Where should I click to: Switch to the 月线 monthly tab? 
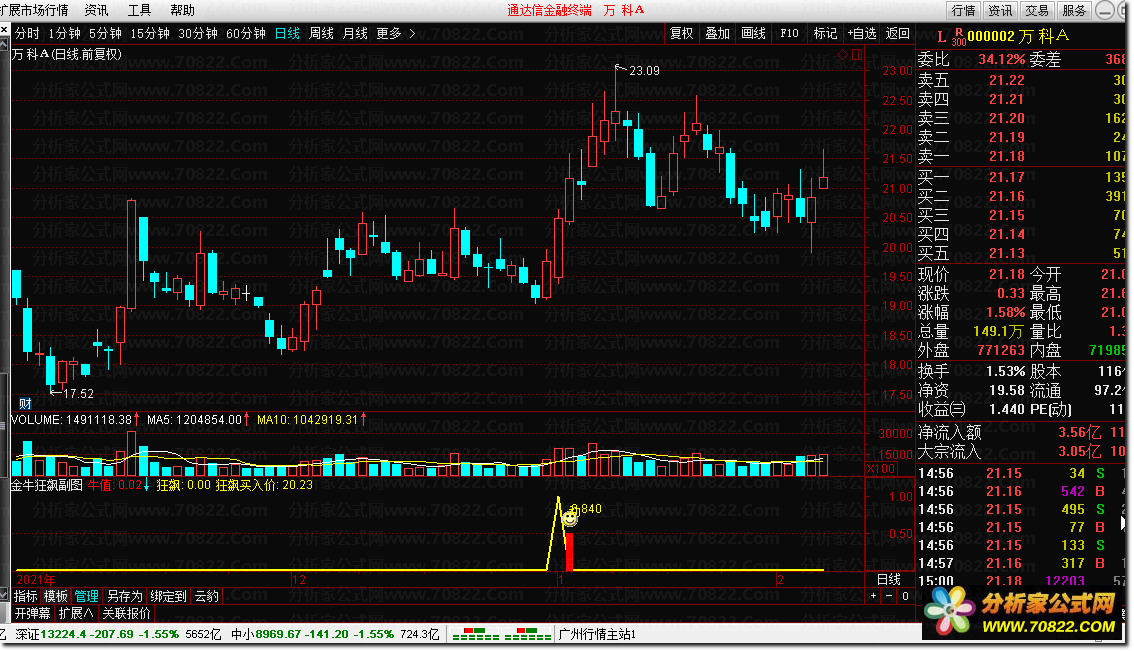click(355, 33)
